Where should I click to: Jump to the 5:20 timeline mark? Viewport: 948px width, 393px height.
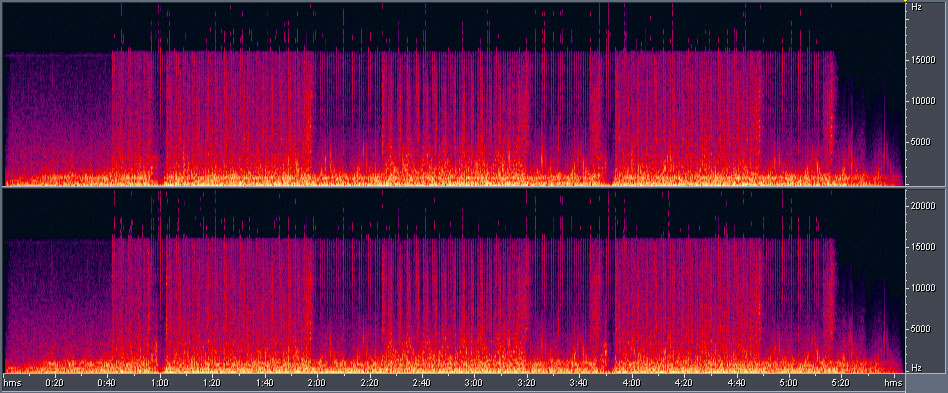pyautogui.click(x=842, y=382)
